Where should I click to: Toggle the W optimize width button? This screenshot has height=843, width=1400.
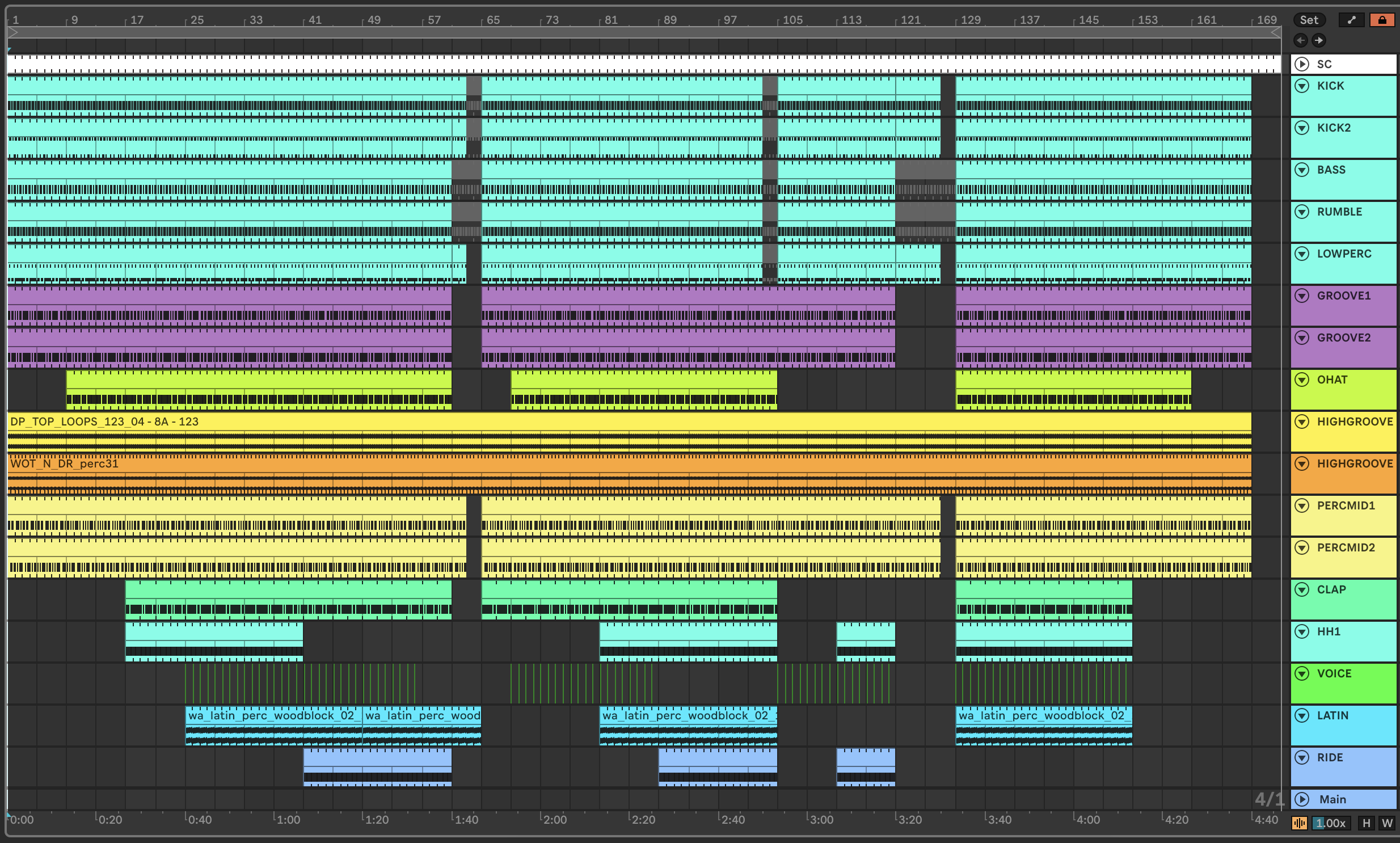point(1387,823)
